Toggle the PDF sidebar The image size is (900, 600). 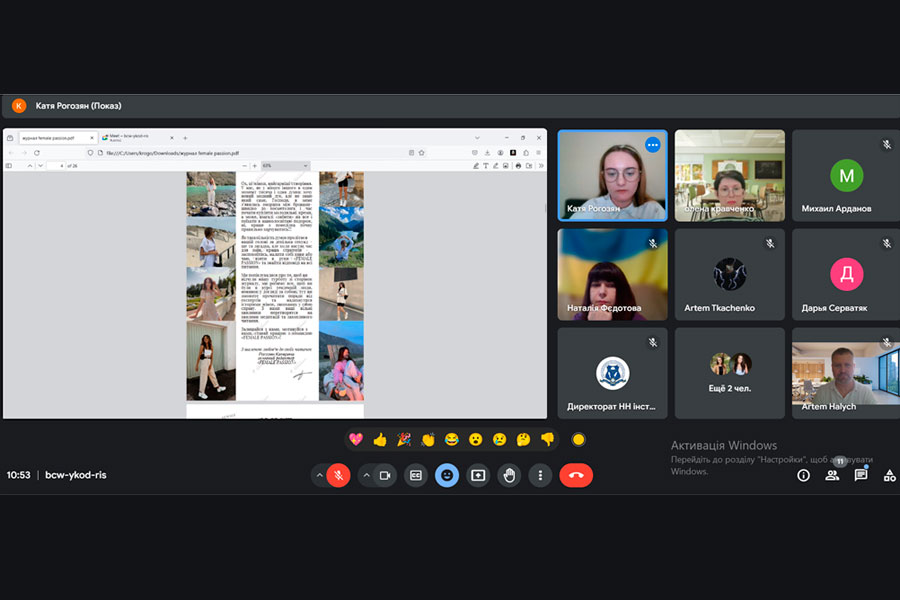click(9, 165)
